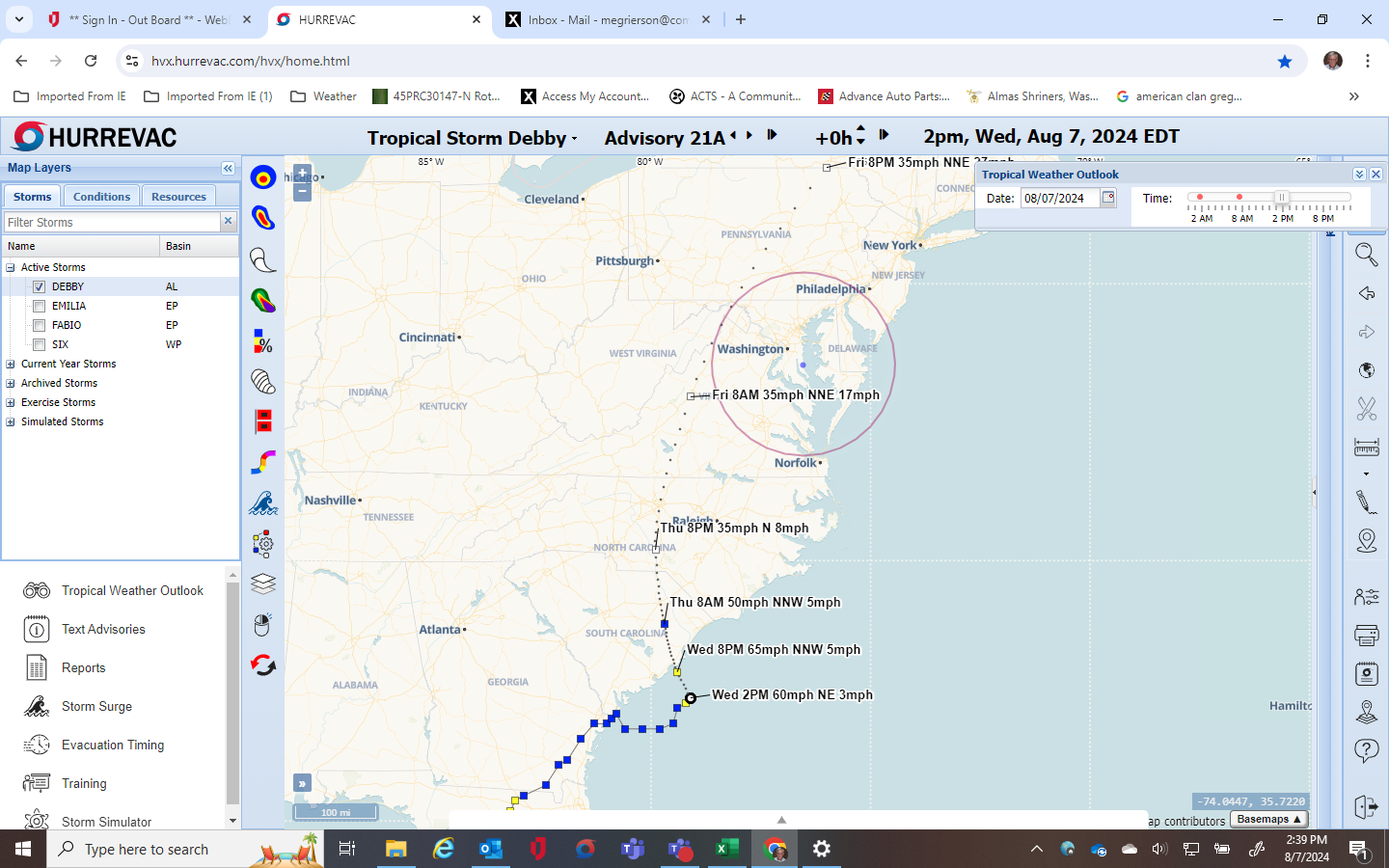The height and width of the screenshot is (868, 1389).
Task: Toggle the storm surge wave toolbar icon
Action: click(x=263, y=503)
